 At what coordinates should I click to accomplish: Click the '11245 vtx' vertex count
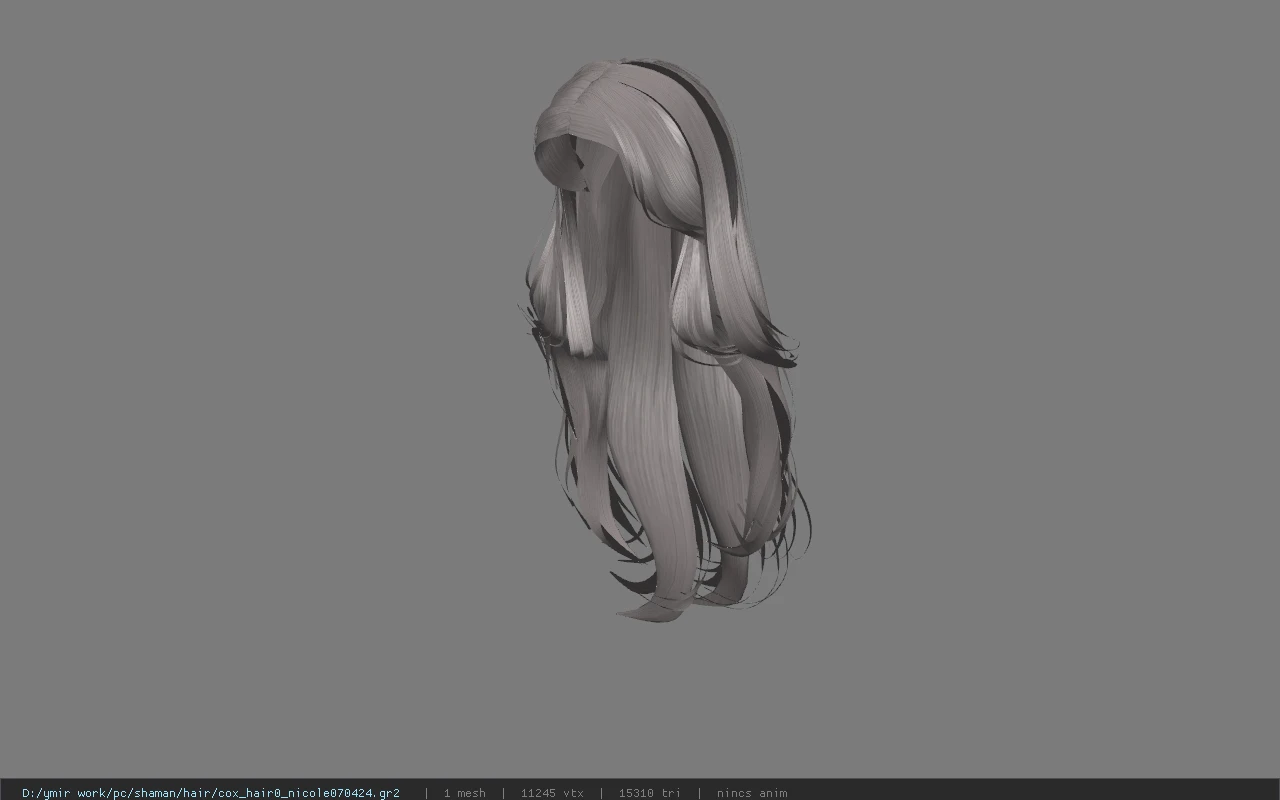click(x=552, y=793)
